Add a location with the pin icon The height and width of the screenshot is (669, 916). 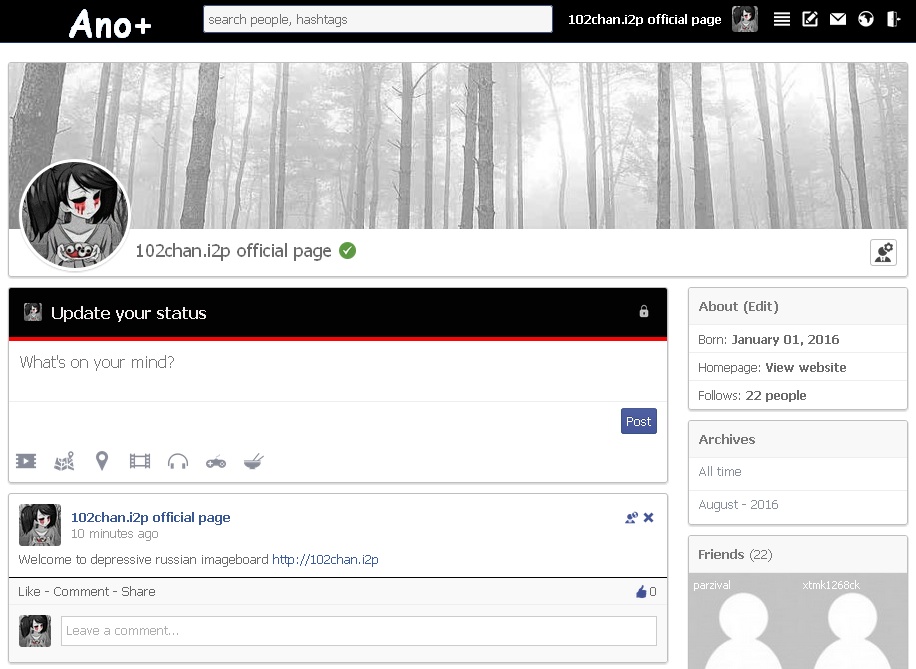coord(102,461)
